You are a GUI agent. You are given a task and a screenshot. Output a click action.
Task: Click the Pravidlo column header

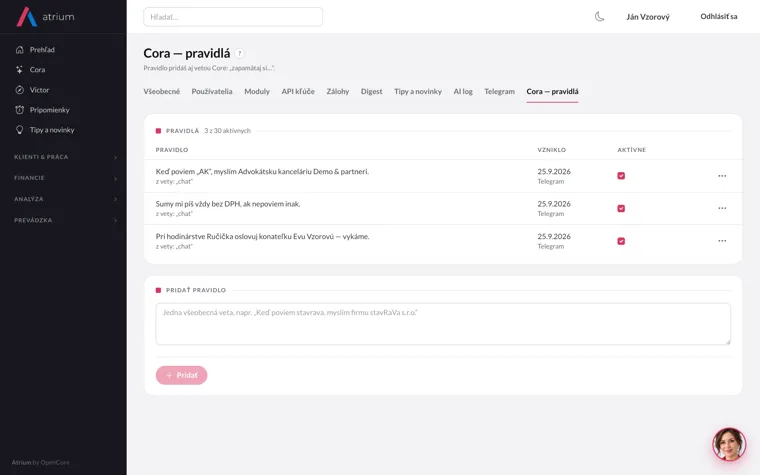pyautogui.click(x=172, y=150)
